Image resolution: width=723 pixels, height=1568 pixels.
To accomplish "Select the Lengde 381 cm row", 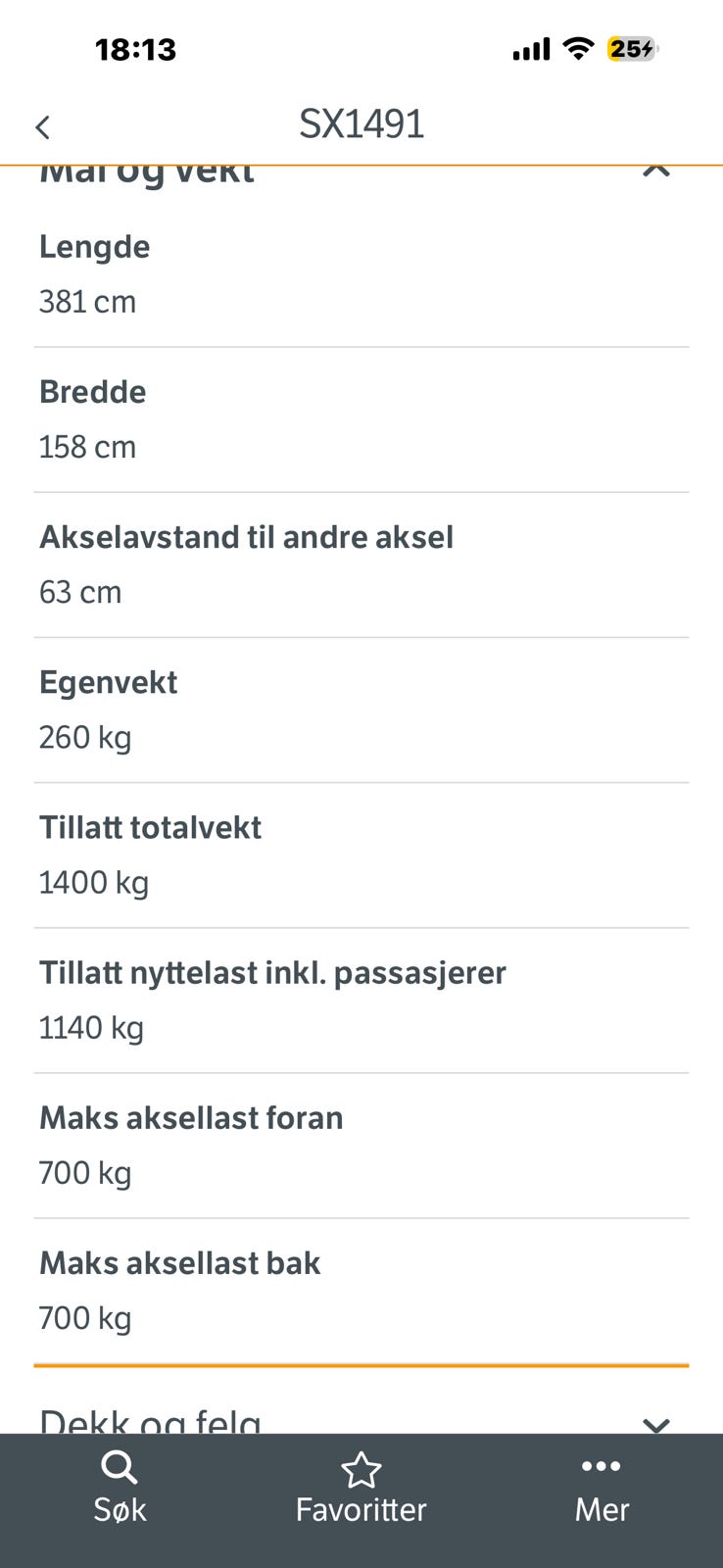I will click(361, 274).
